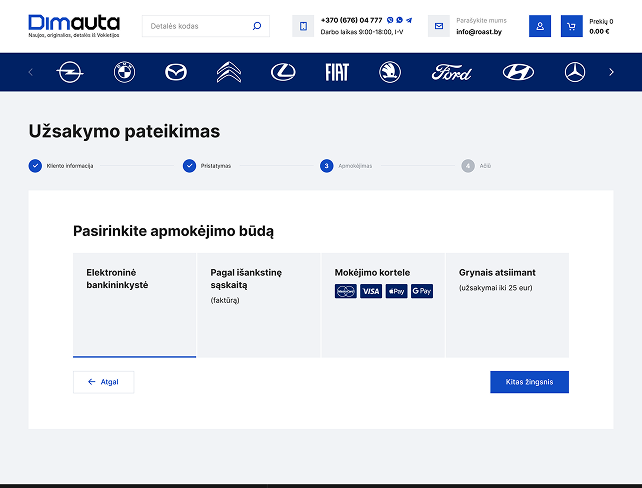Image resolution: width=642 pixels, height=488 pixels.
Task: Click the Mastercard logo
Action: pyautogui.click(x=346, y=291)
